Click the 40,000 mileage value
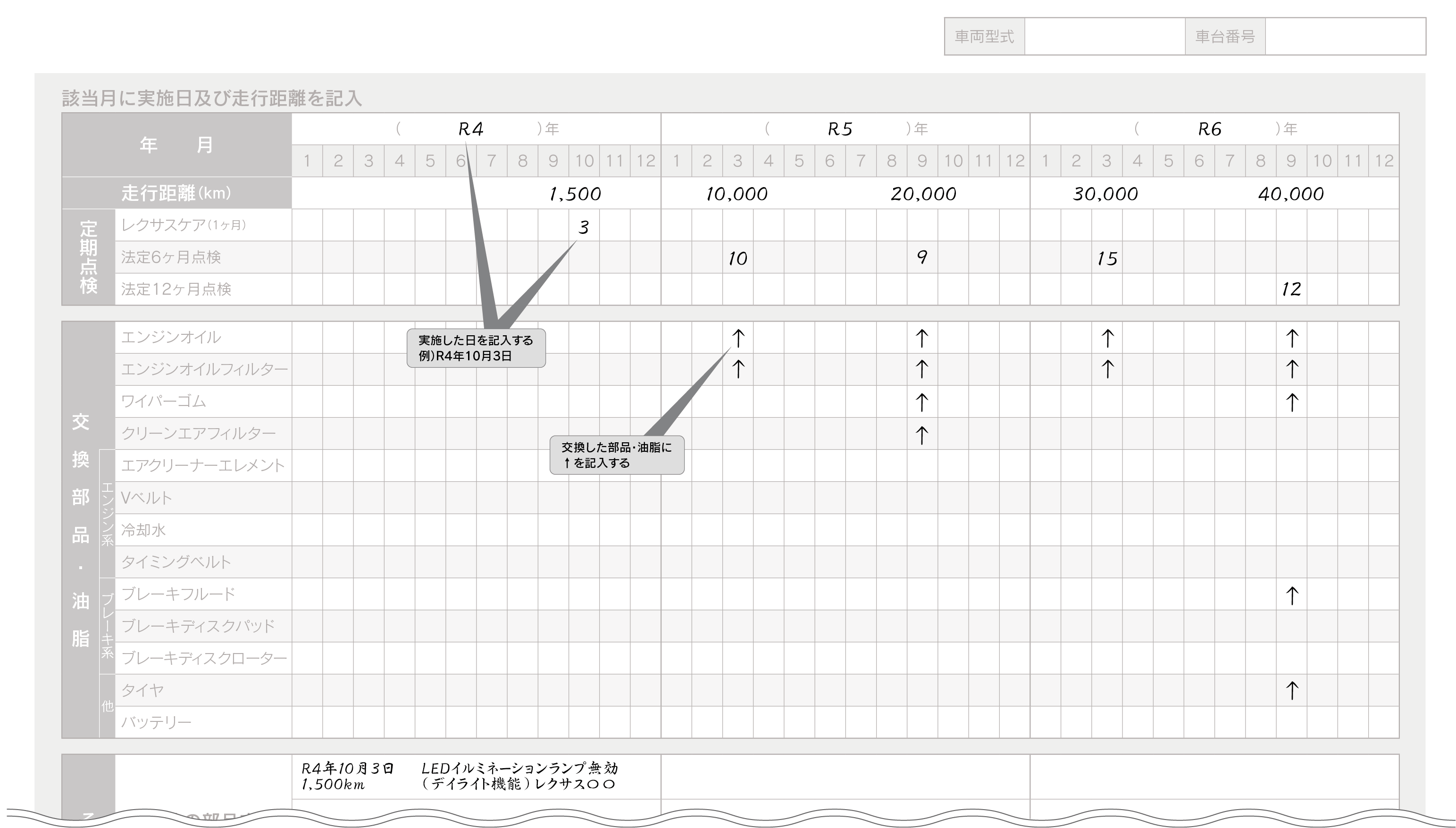Image resolution: width=1456 pixels, height=828 pixels. click(x=1290, y=194)
